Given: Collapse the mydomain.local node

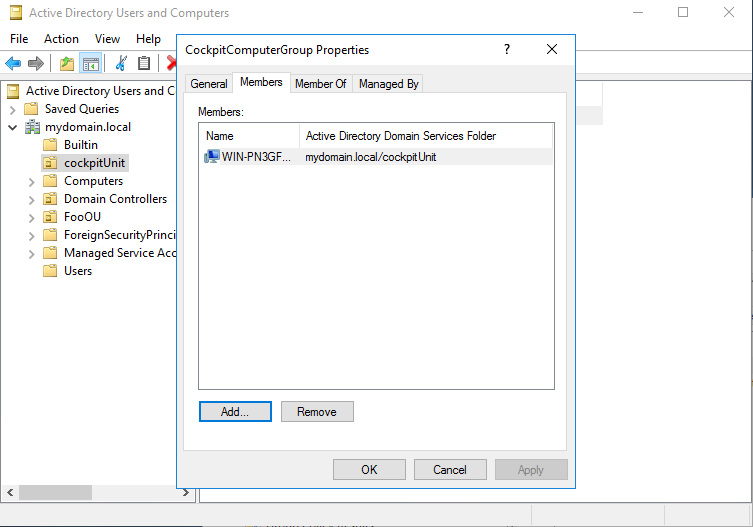Looking at the screenshot, I should 12,127.
